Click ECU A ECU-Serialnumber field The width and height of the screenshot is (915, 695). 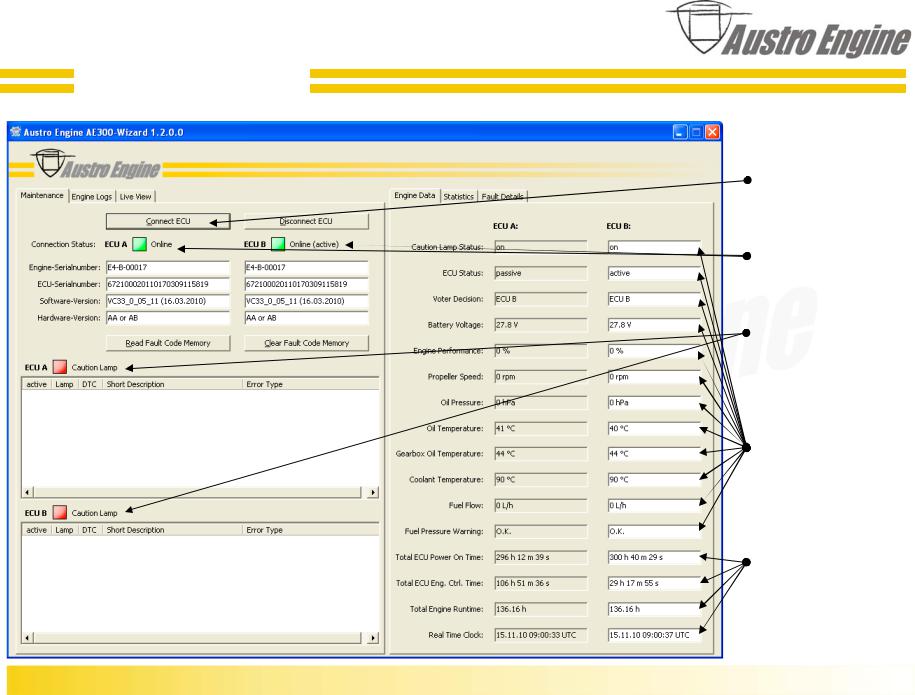(x=168, y=284)
